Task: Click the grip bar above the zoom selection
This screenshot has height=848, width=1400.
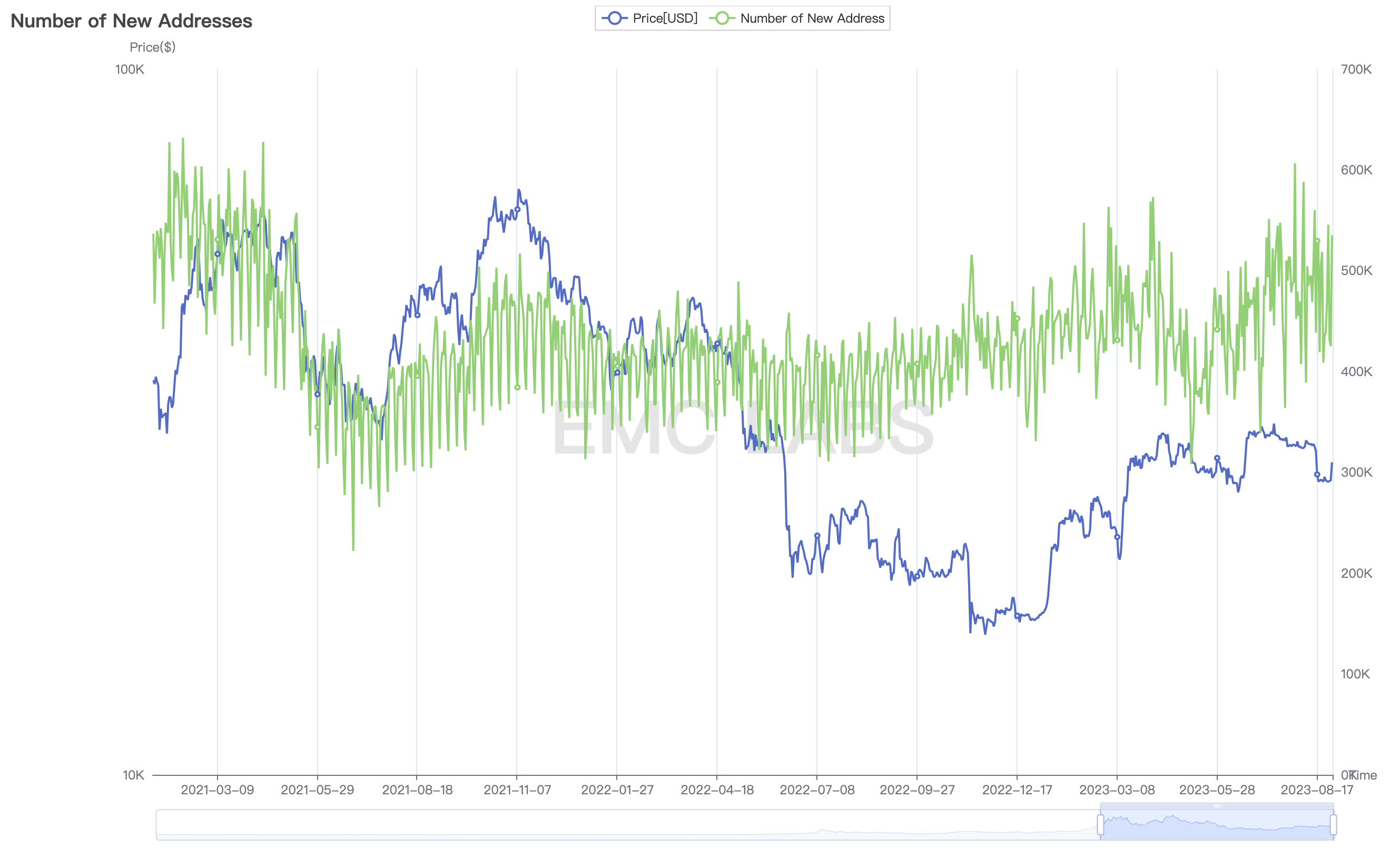Action: tap(1217, 805)
